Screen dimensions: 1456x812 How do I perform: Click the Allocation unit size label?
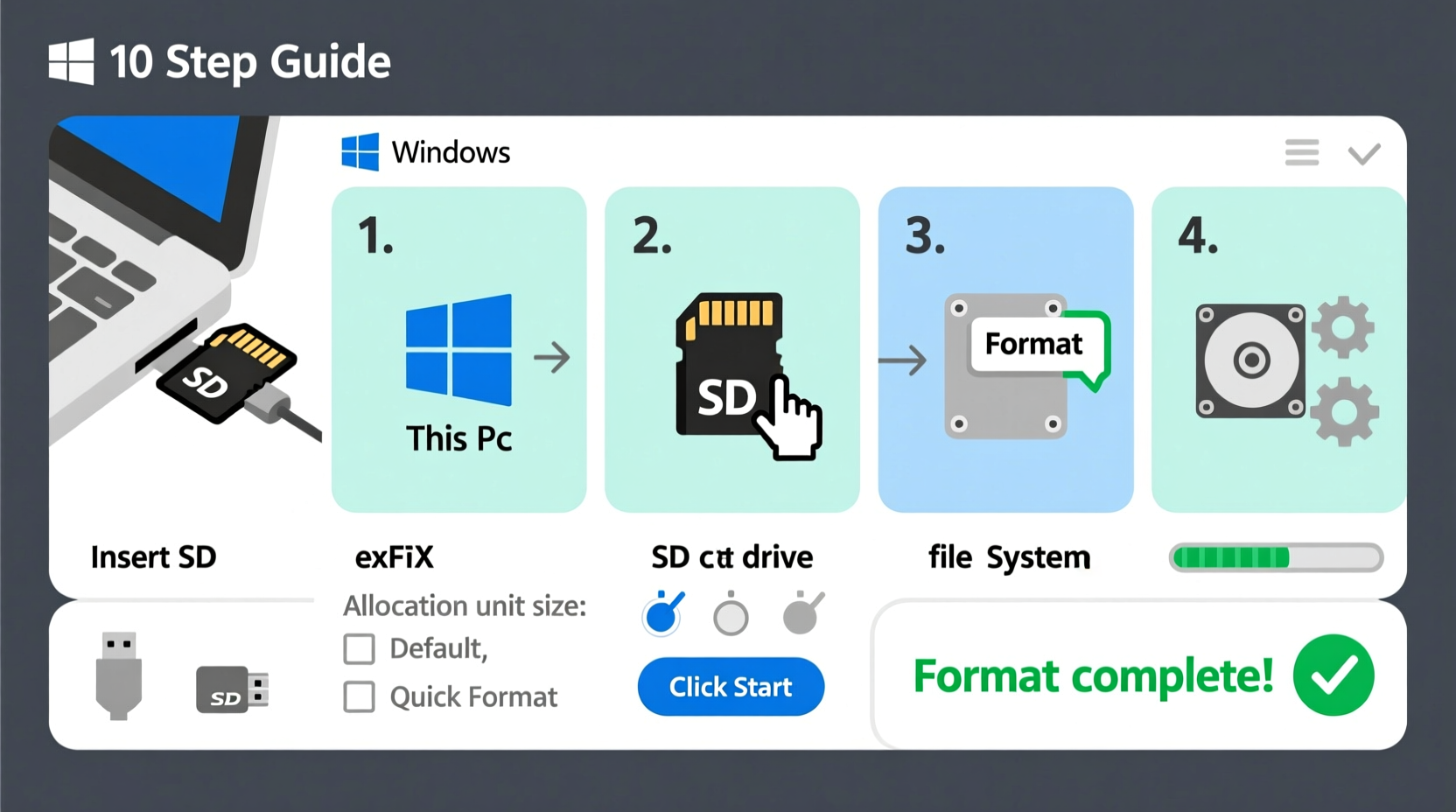pos(465,605)
